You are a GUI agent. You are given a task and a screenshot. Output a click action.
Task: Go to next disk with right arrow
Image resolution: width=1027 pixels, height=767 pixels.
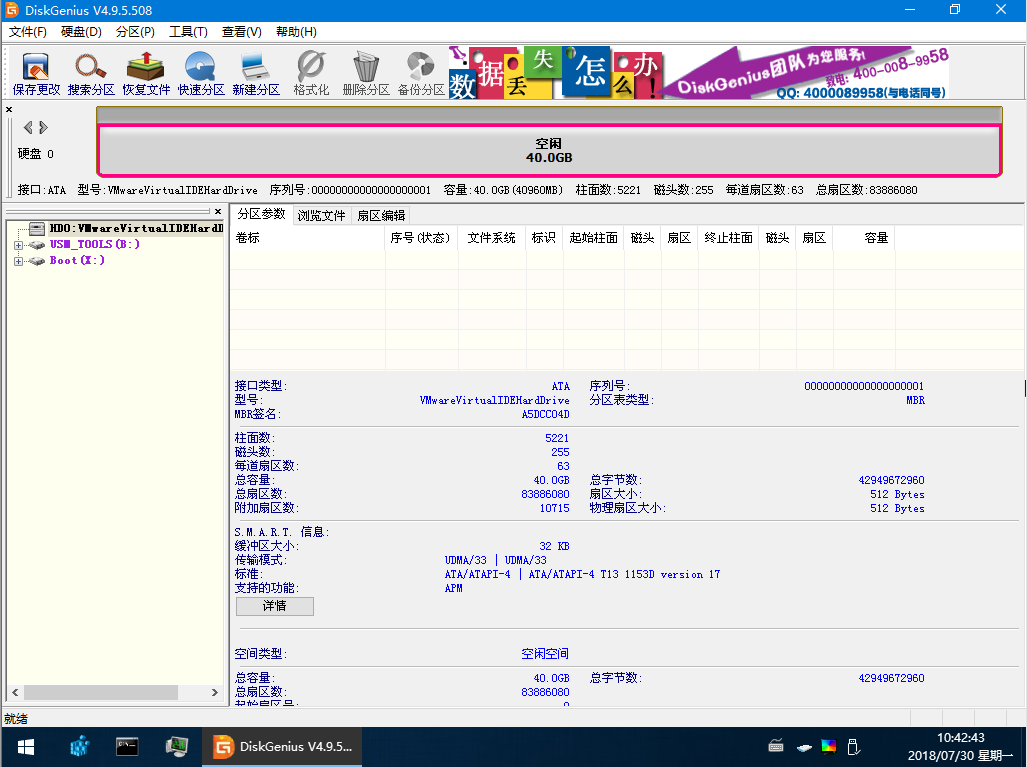pos(43,127)
